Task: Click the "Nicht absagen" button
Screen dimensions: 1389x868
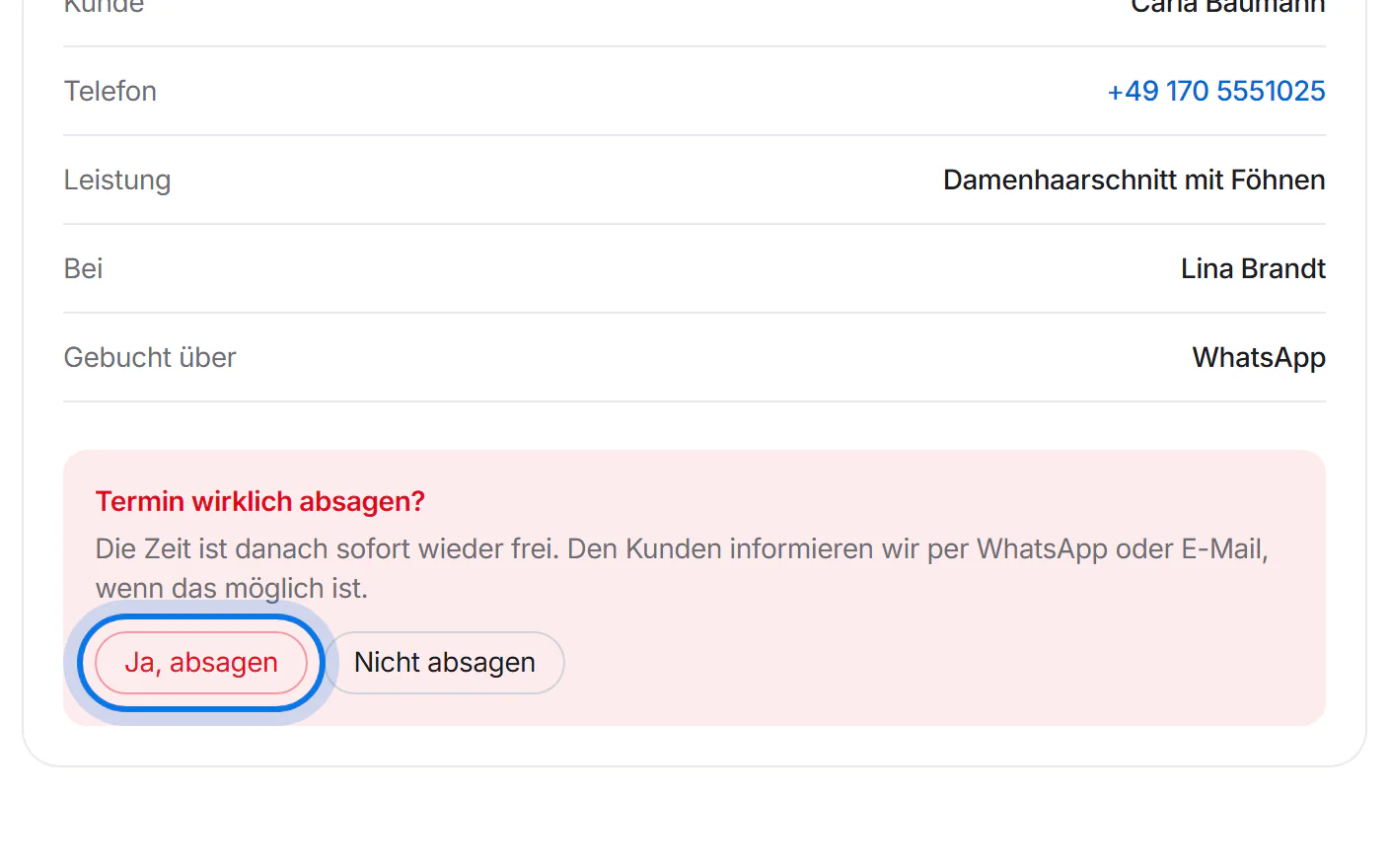Action: pyautogui.click(x=445, y=663)
